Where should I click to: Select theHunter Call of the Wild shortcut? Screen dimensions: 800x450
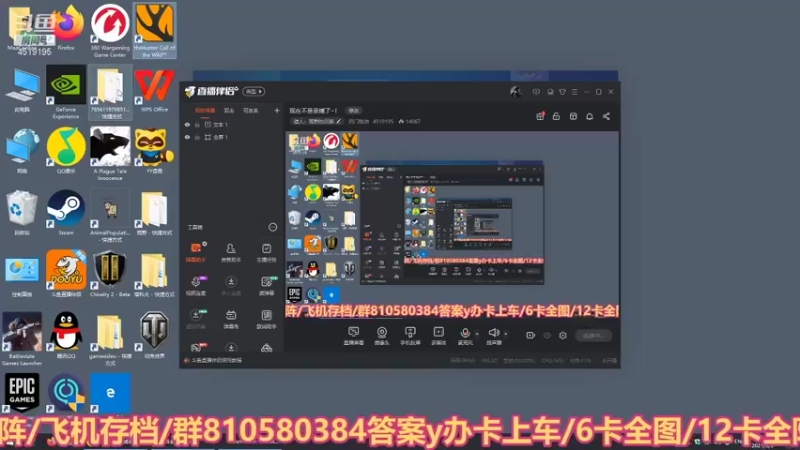(154, 31)
